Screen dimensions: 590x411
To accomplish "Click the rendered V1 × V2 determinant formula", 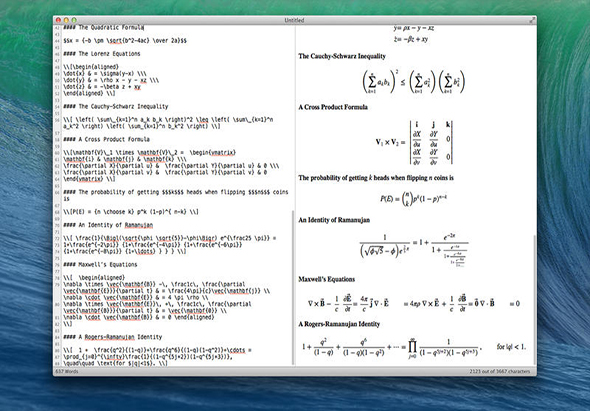I will 414,142.
